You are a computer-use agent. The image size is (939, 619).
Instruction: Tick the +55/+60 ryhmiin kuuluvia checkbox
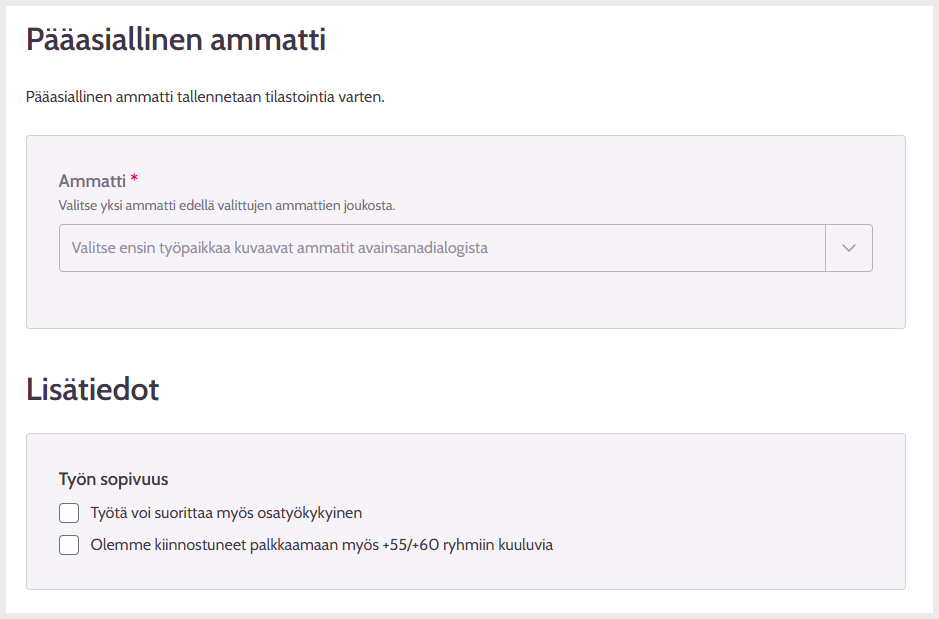[69, 545]
